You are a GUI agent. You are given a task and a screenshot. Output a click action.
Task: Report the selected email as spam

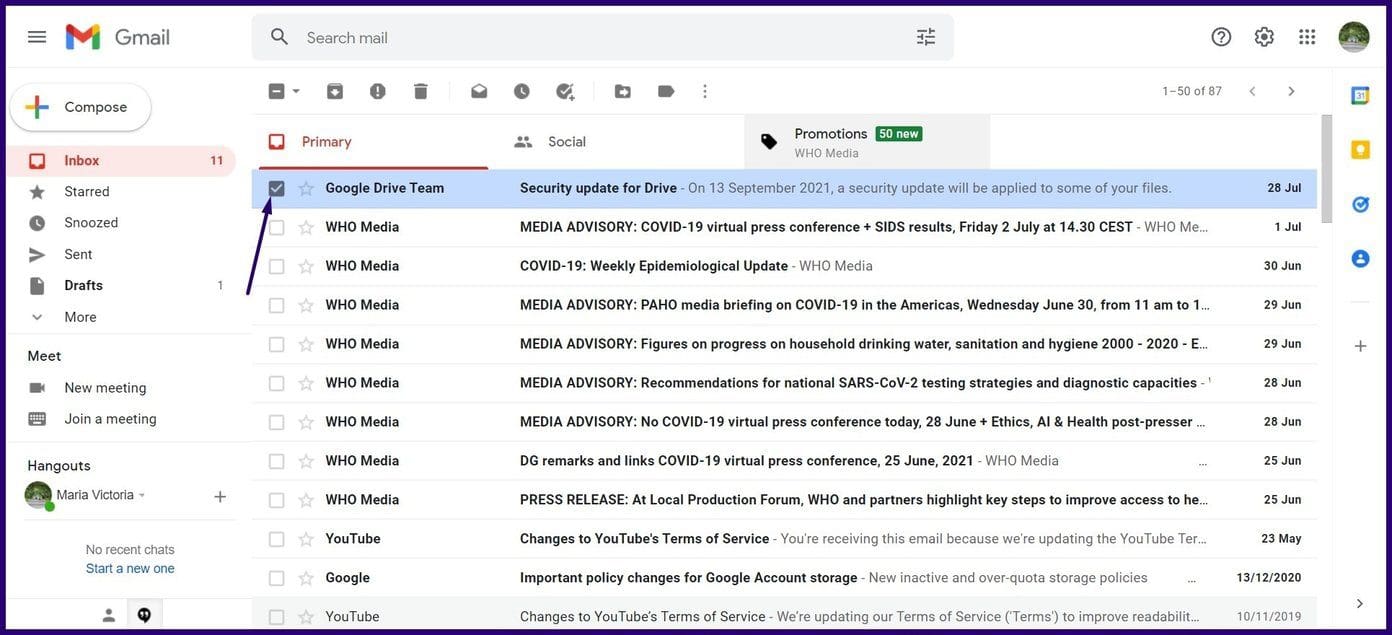[377, 91]
